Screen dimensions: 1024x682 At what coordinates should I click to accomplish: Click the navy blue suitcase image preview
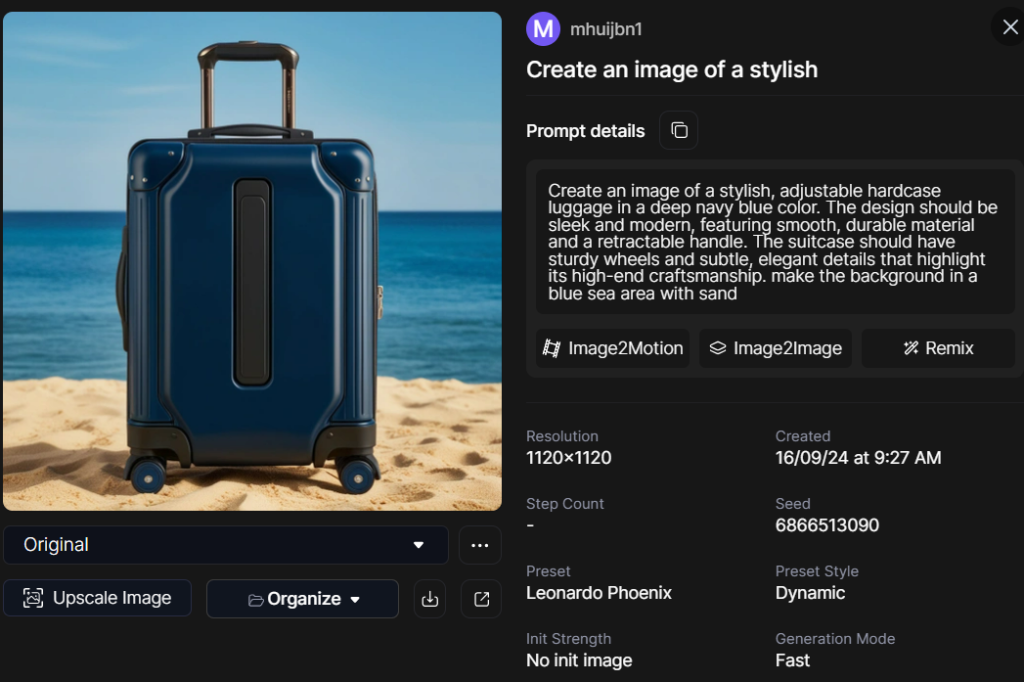tap(252, 261)
